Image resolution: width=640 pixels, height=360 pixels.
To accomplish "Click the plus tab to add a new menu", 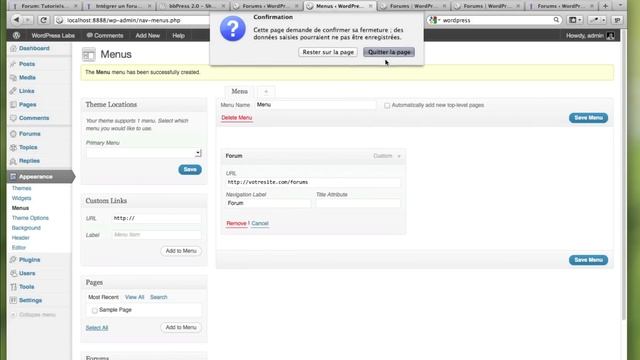I will tap(266, 91).
